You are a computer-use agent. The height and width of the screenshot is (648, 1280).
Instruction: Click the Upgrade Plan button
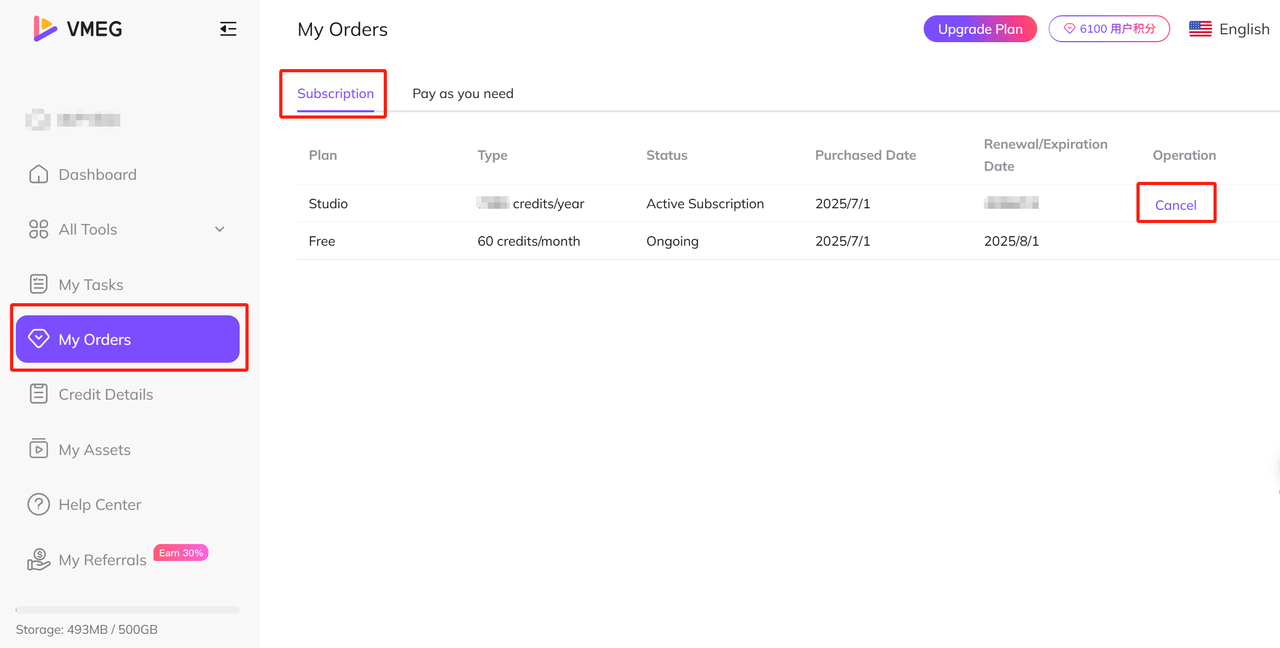(980, 29)
